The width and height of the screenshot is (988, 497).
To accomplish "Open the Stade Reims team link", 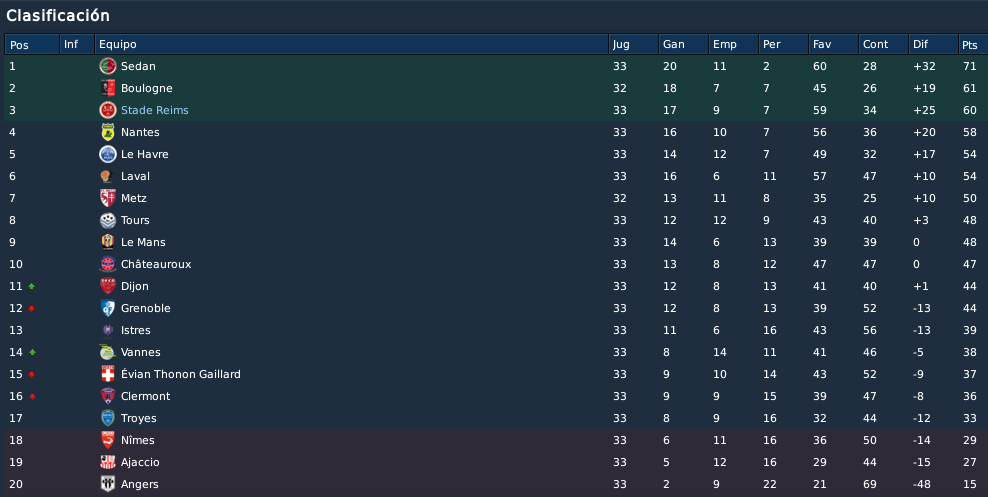I will tap(154, 110).
